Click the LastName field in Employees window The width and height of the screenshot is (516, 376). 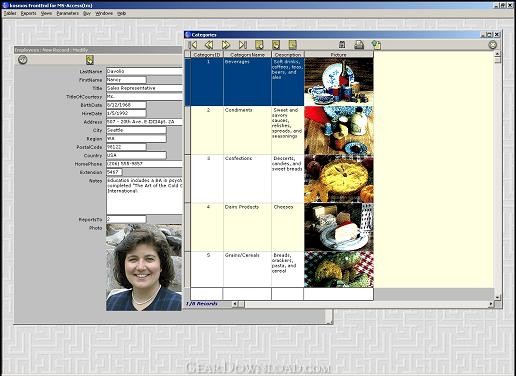[x=144, y=71]
